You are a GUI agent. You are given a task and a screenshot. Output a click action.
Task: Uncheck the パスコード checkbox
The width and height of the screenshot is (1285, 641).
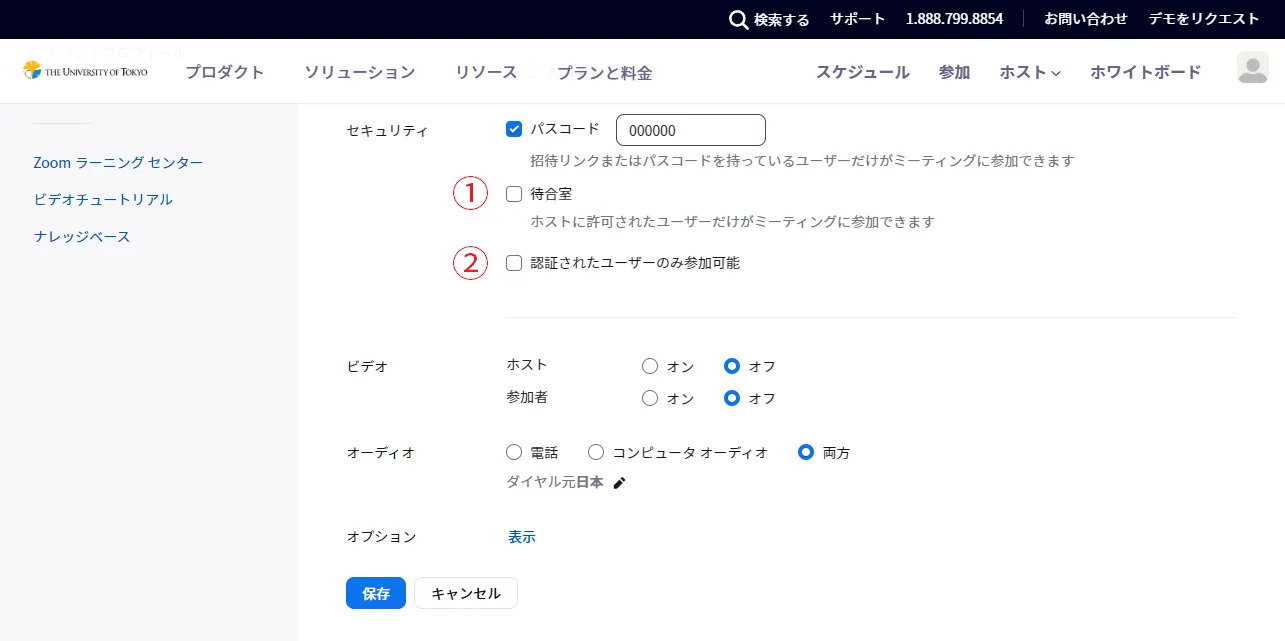tap(515, 129)
